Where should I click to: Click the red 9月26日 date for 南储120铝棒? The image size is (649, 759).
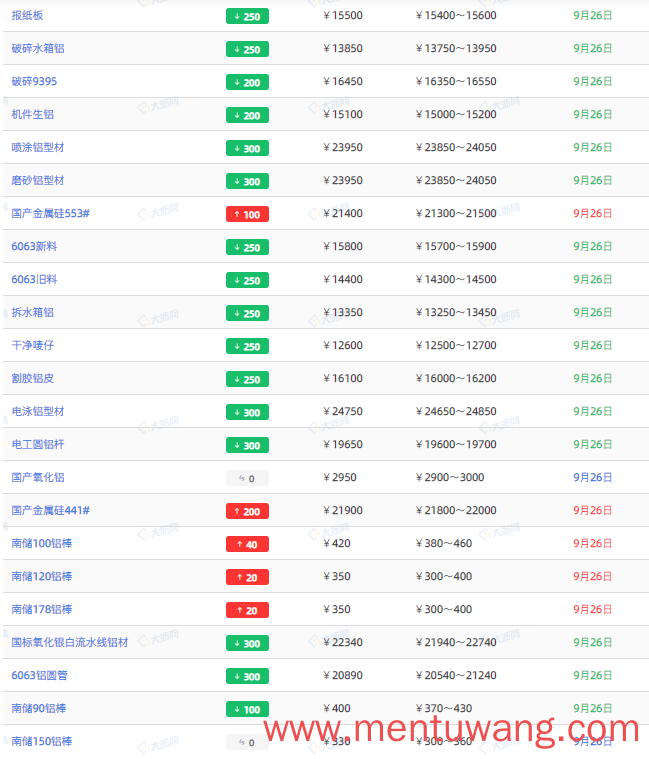pos(593,576)
